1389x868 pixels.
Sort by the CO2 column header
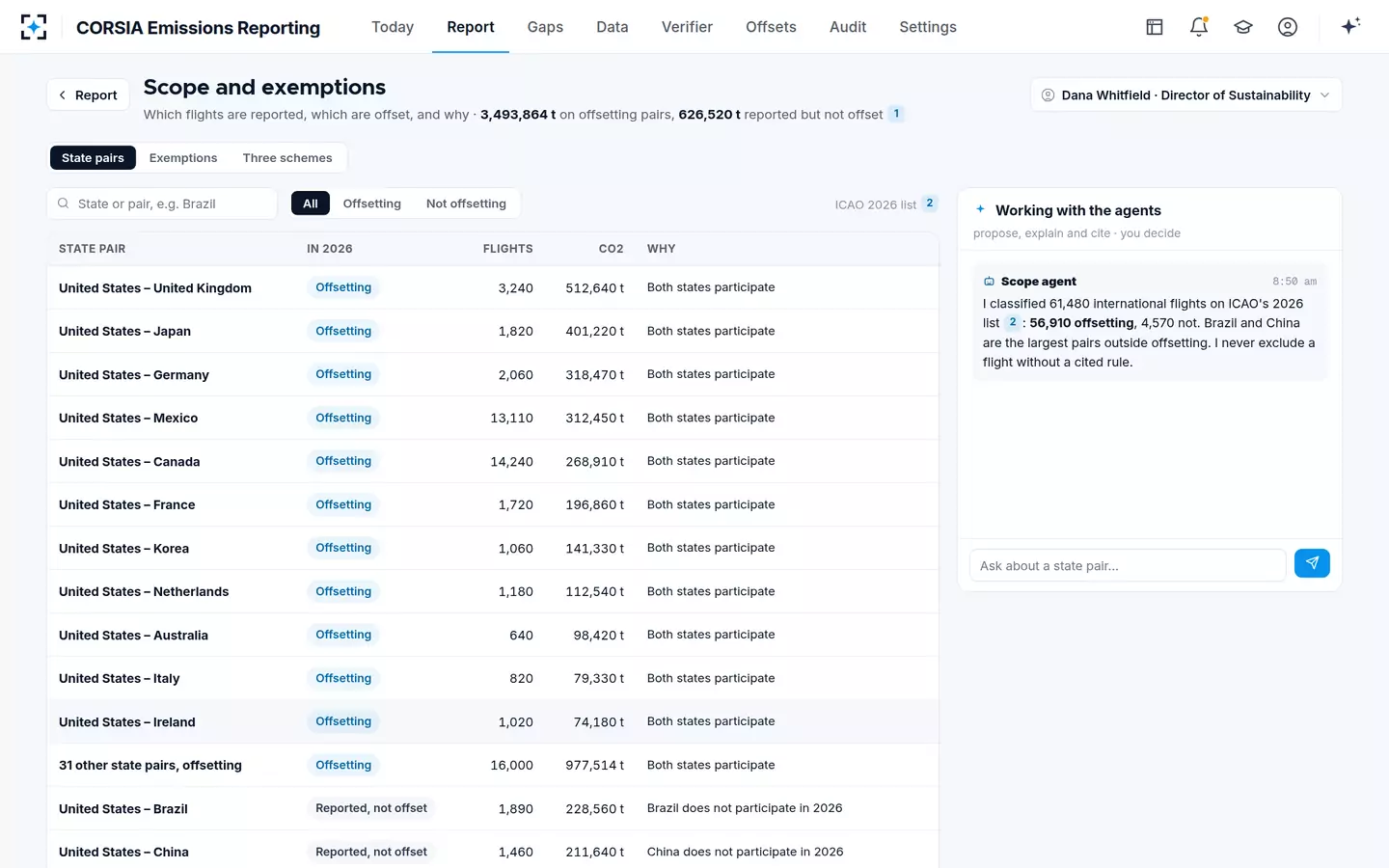click(x=611, y=249)
